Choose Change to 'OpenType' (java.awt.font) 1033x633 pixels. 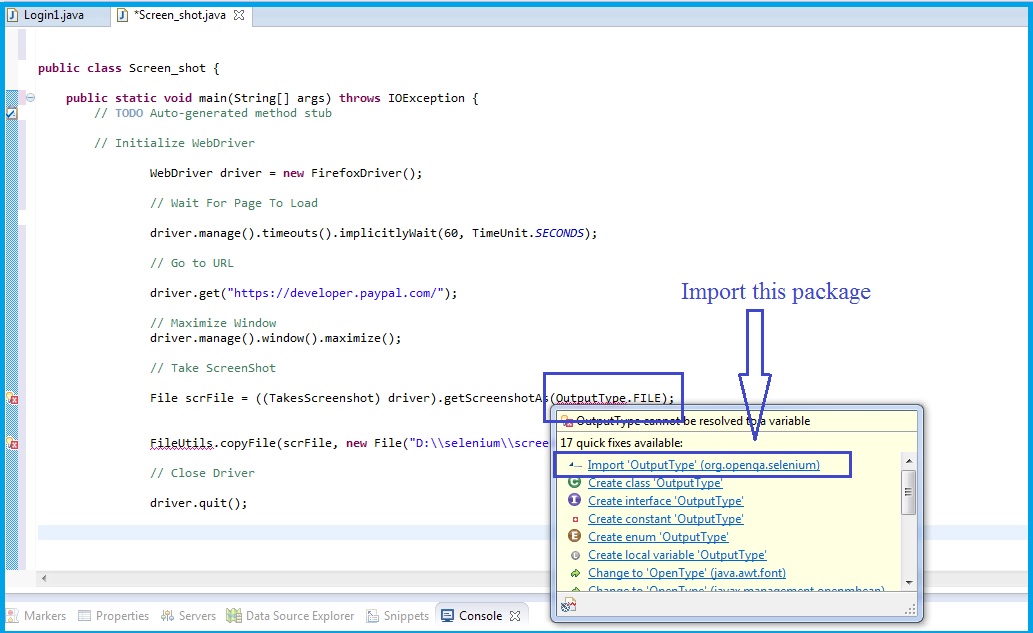click(x=686, y=573)
